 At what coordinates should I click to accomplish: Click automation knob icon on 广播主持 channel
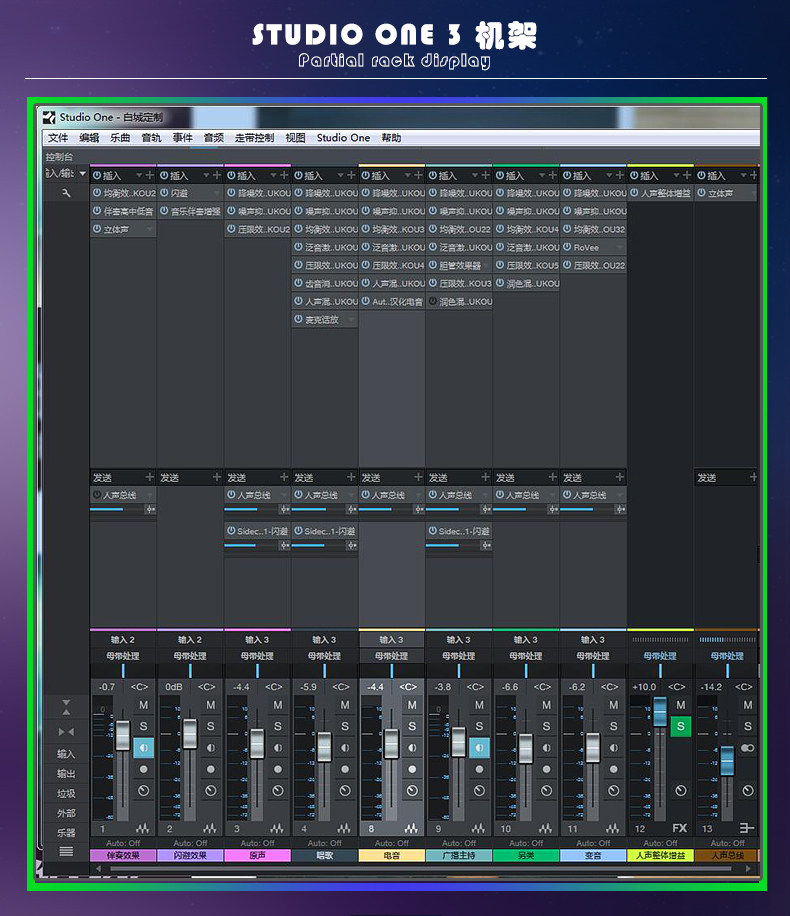(480, 791)
